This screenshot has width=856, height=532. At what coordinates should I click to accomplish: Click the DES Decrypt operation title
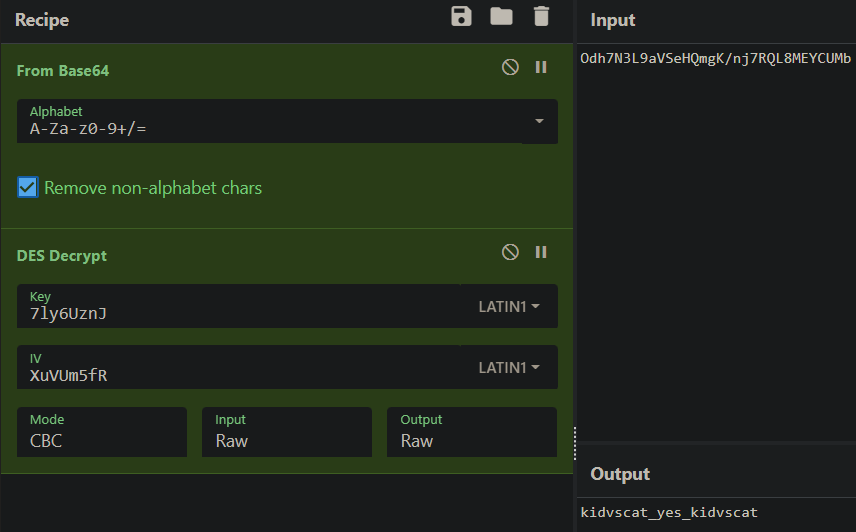click(x=62, y=256)
